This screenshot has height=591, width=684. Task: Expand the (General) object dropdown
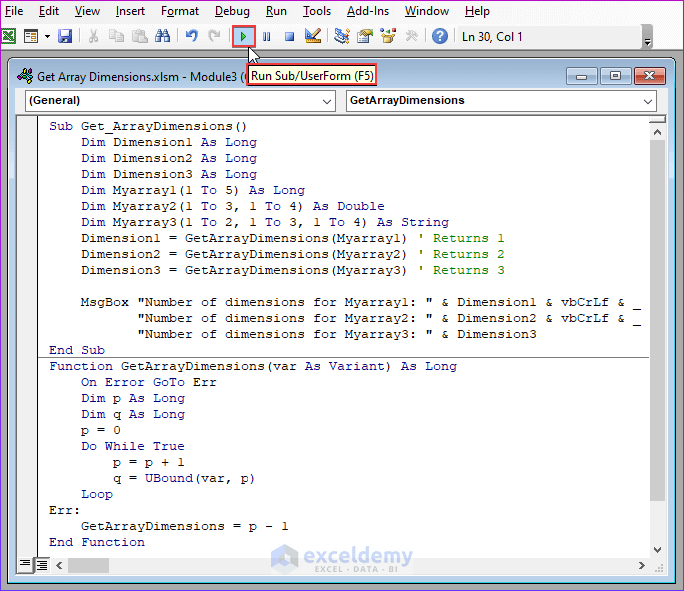pos(326,101)
